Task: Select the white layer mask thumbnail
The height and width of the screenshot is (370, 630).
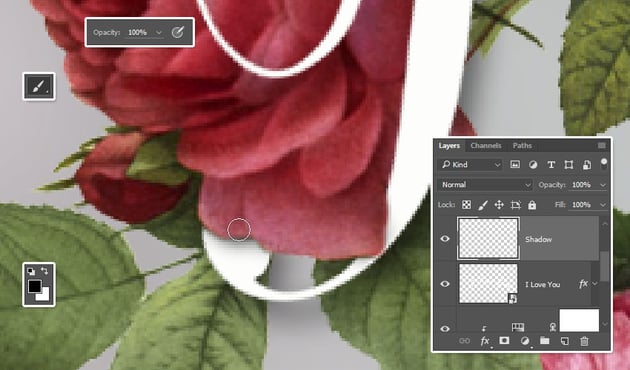Action: click(x=579, y=320)
